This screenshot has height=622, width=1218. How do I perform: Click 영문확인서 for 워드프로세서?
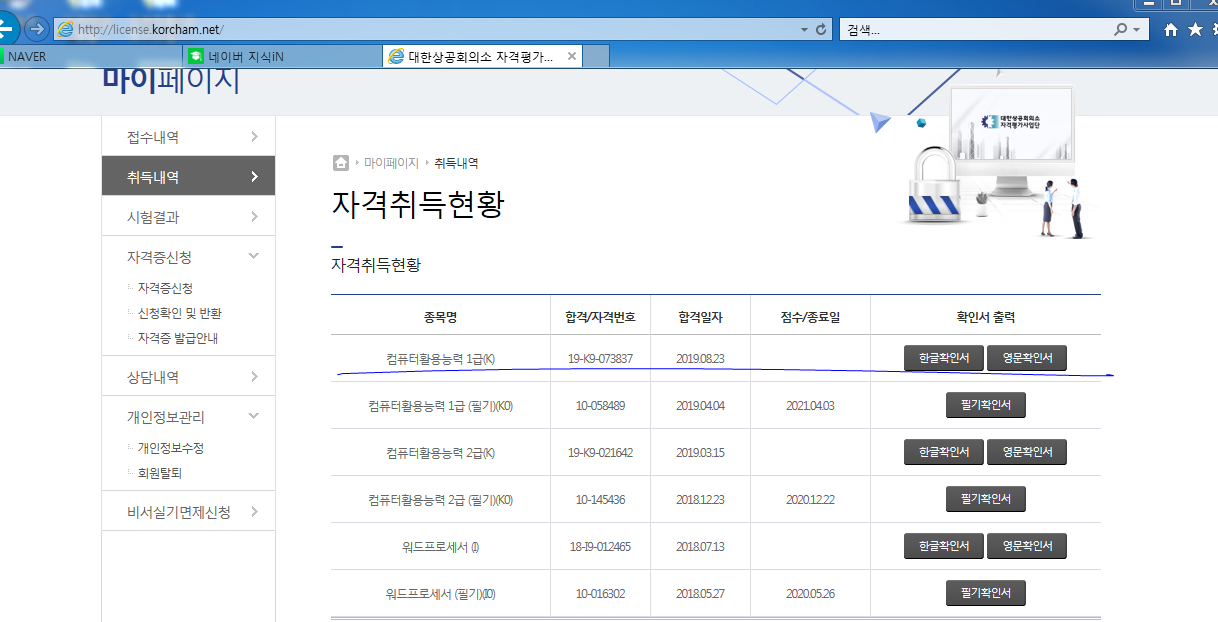[x=1027, y=546]
